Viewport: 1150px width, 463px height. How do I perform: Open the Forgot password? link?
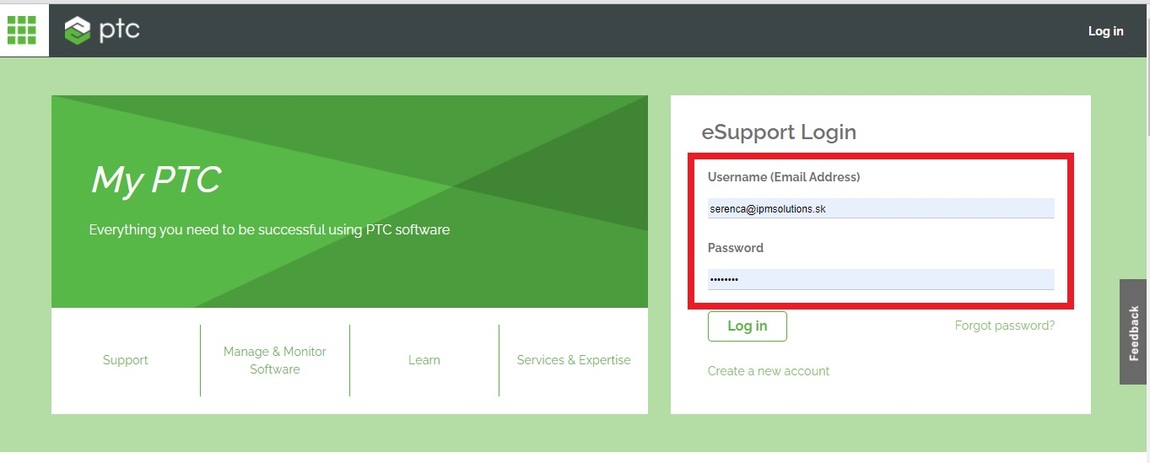(1005, 326)
